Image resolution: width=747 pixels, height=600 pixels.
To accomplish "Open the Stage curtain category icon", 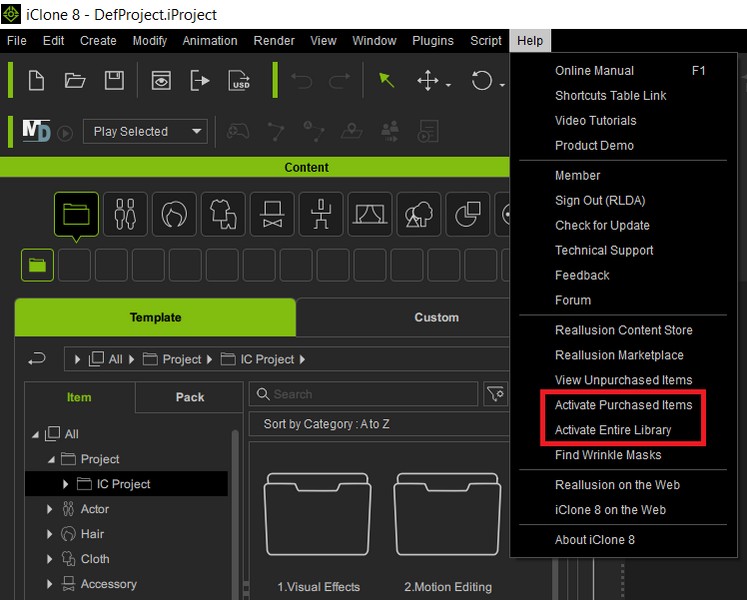I will pos(370,214).
